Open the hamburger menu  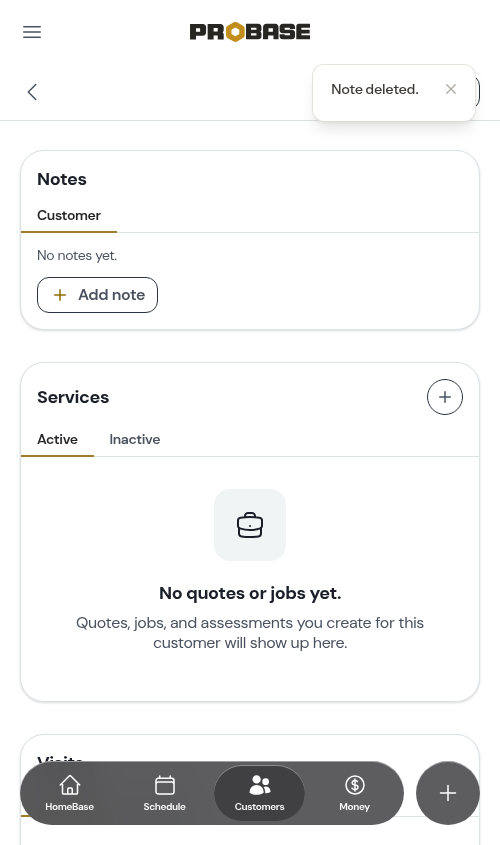[x=32, y=32]
